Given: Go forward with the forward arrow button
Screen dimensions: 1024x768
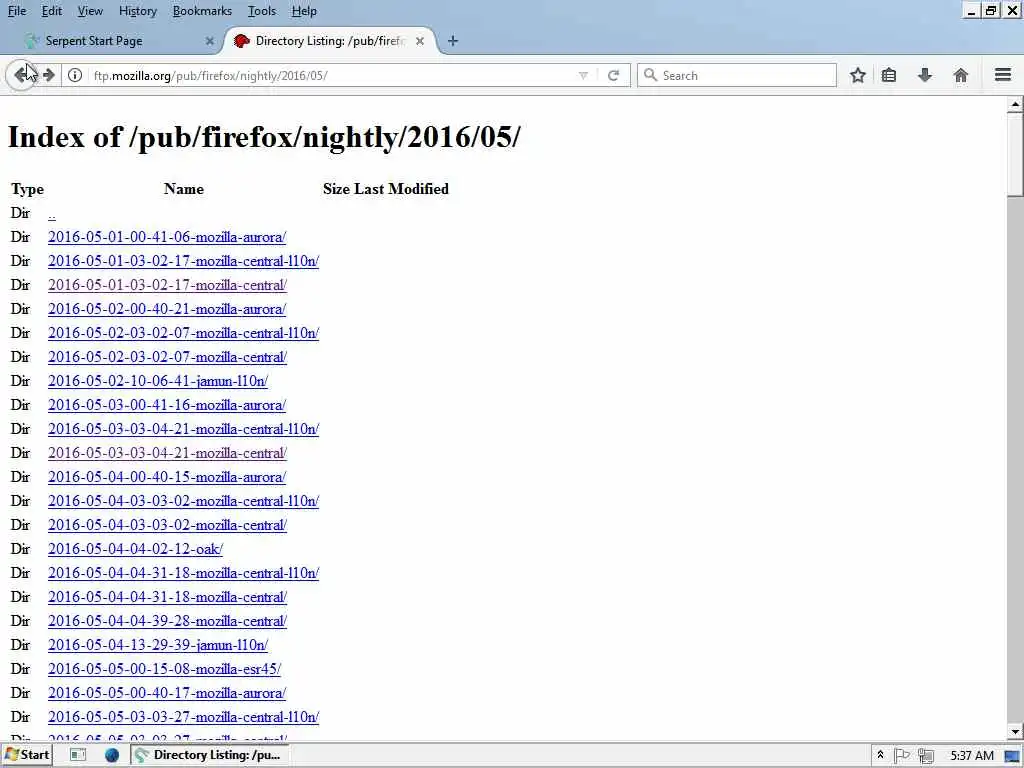Looking at the screenshot, I should [49, 75].
